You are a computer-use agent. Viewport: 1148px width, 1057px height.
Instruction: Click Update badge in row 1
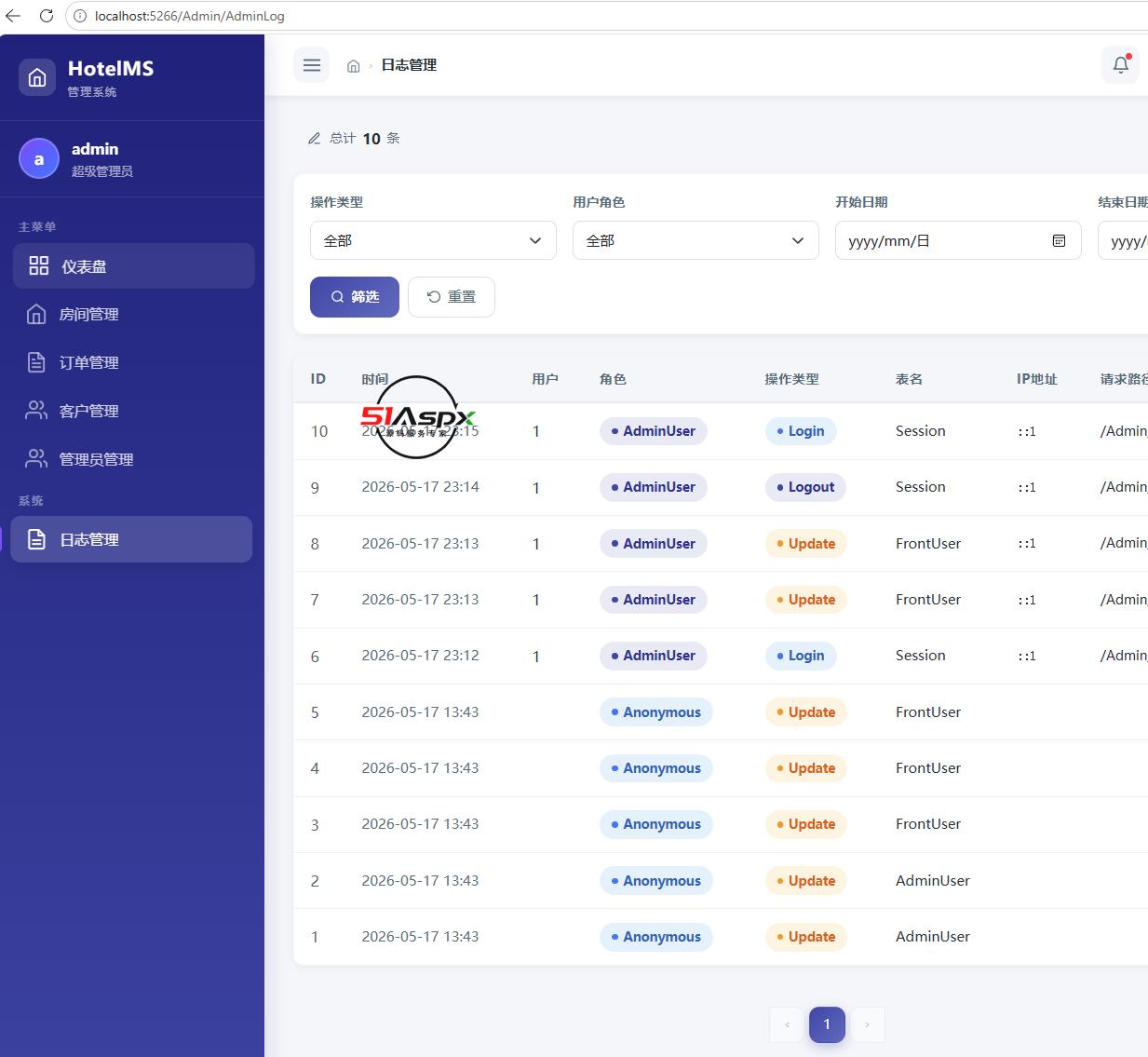[x=805, y=937]
